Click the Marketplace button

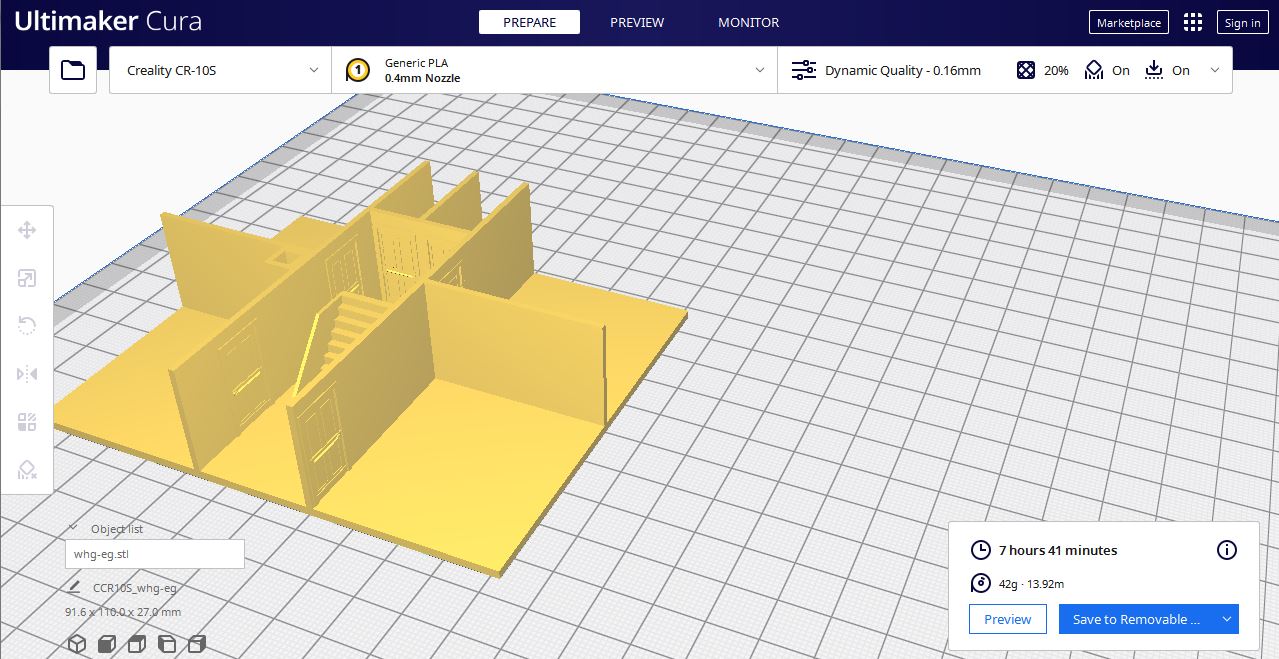(x=1128, y=23)
